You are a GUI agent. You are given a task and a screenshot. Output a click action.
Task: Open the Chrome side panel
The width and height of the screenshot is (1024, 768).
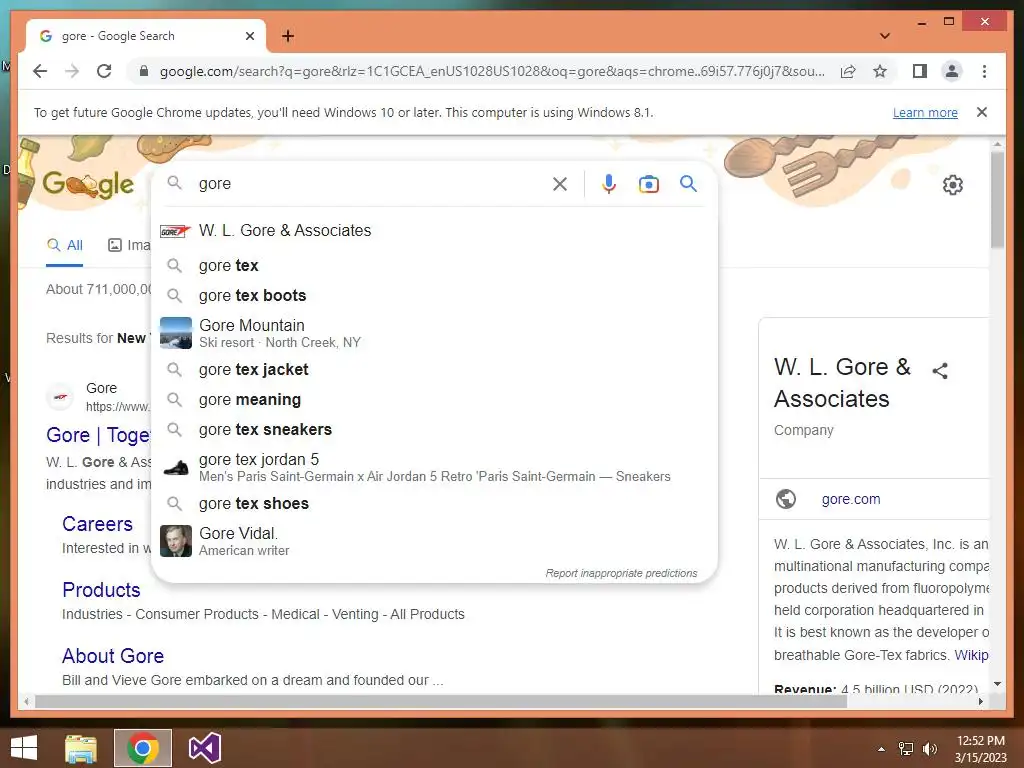pos(920,71)
